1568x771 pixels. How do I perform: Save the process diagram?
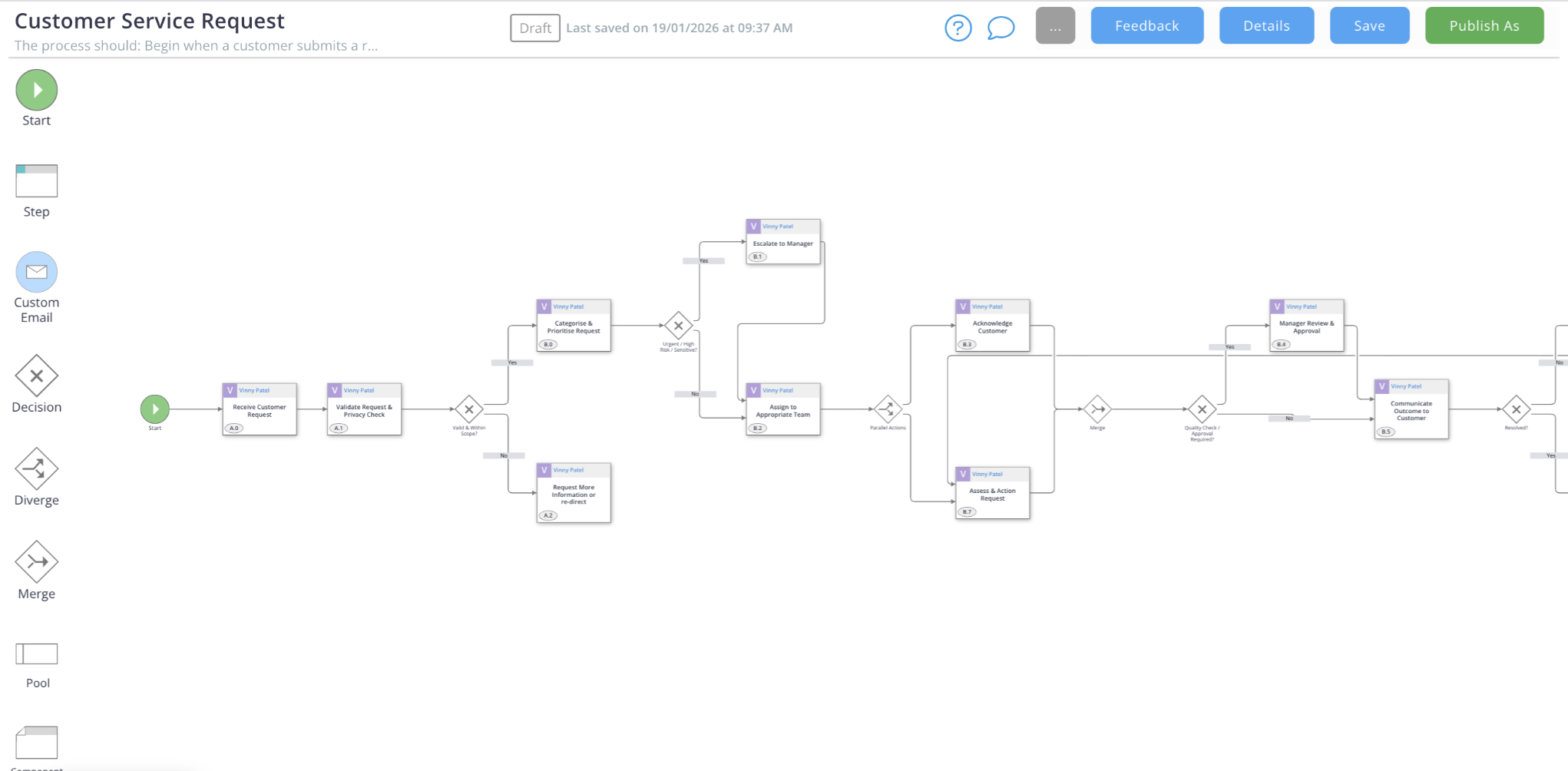(1369, 26)
